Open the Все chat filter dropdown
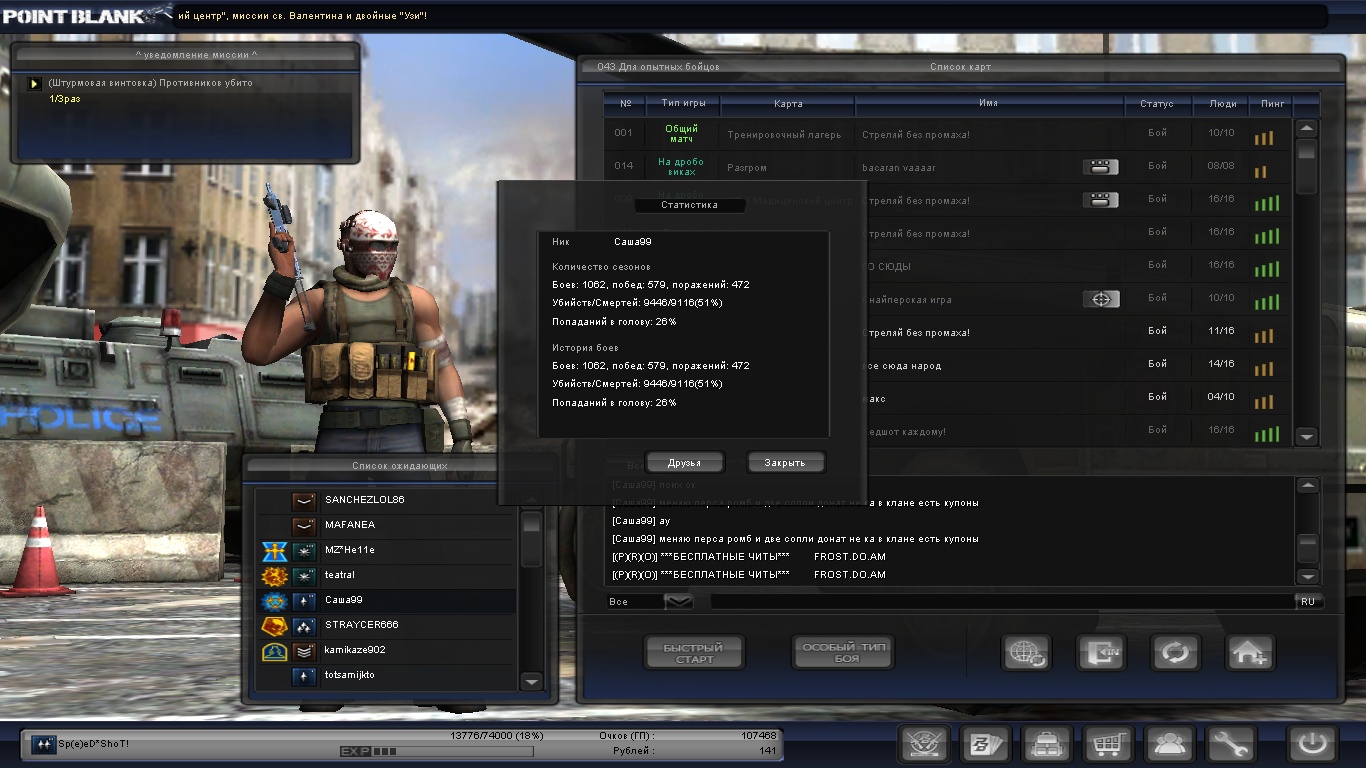 click(679, 601)
